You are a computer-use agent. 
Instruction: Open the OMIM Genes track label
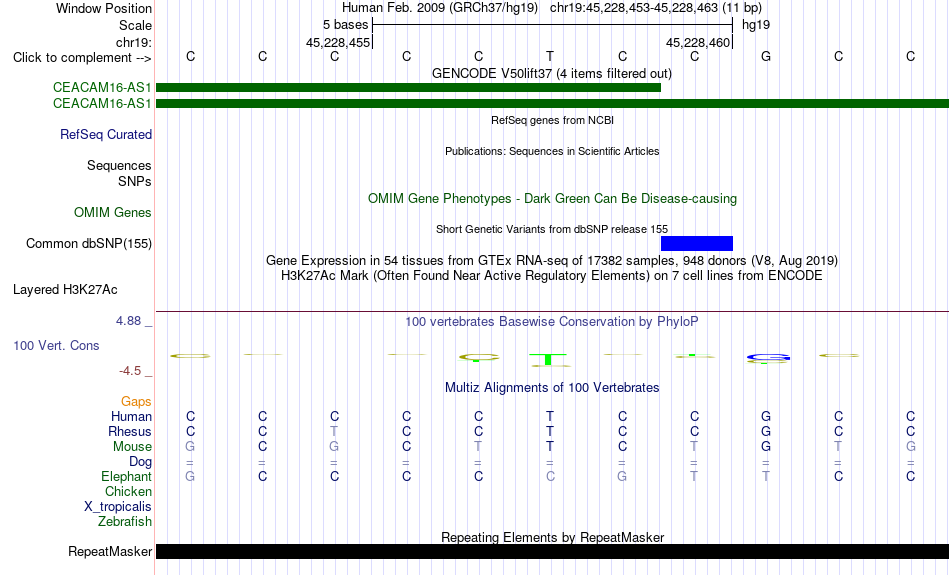coord(113,213)
